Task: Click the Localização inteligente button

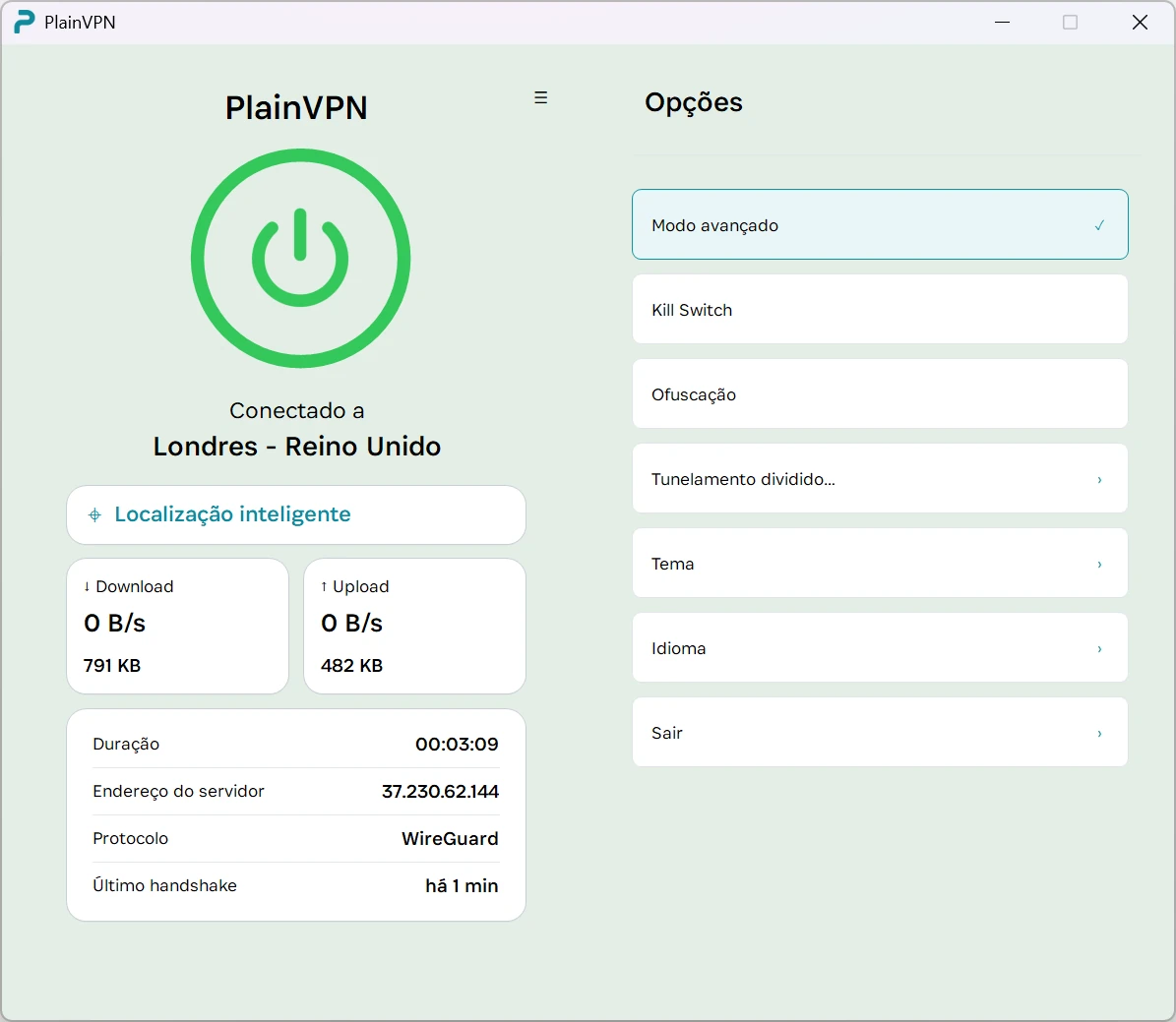Action: pos(296,515)
